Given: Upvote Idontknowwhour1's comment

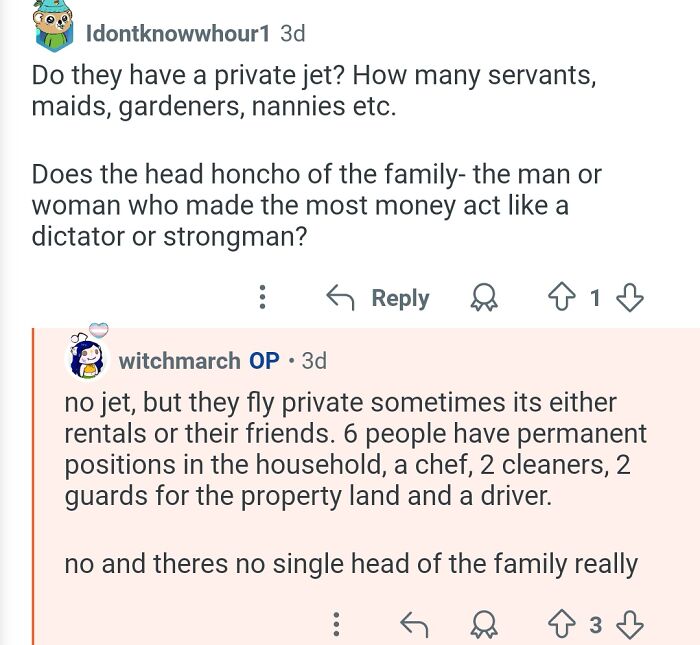Looking at the screenshot, I should click(x=561, y=297).
